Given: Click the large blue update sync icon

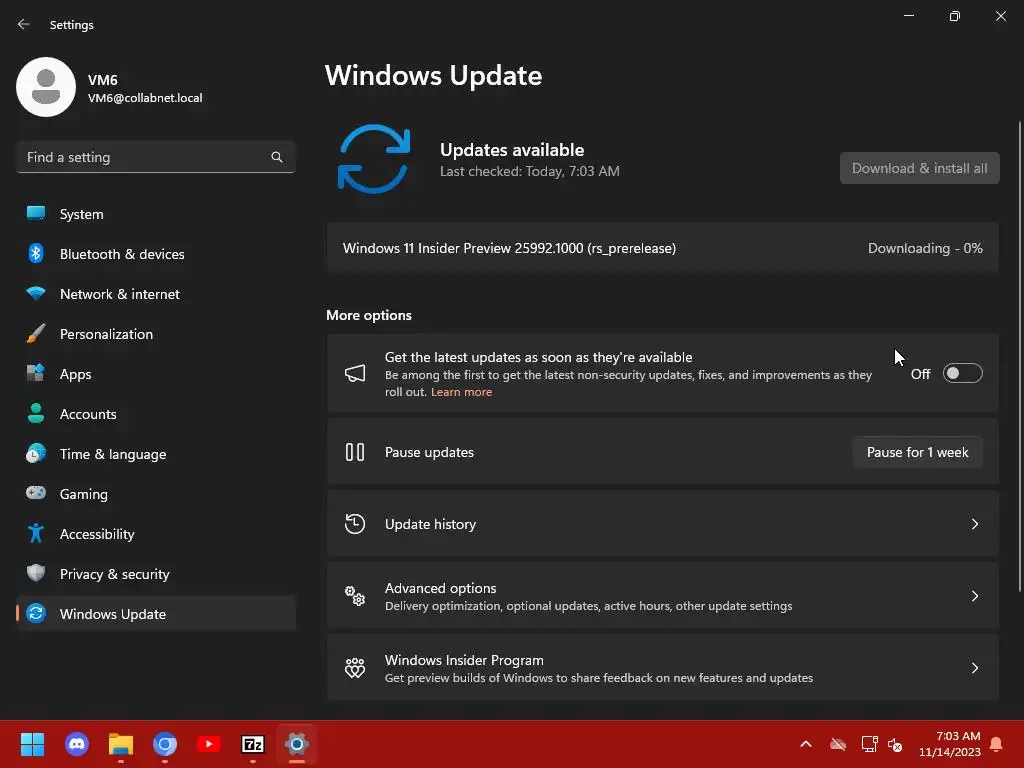Looking at the screenshot, I should (x=374, y=159).
